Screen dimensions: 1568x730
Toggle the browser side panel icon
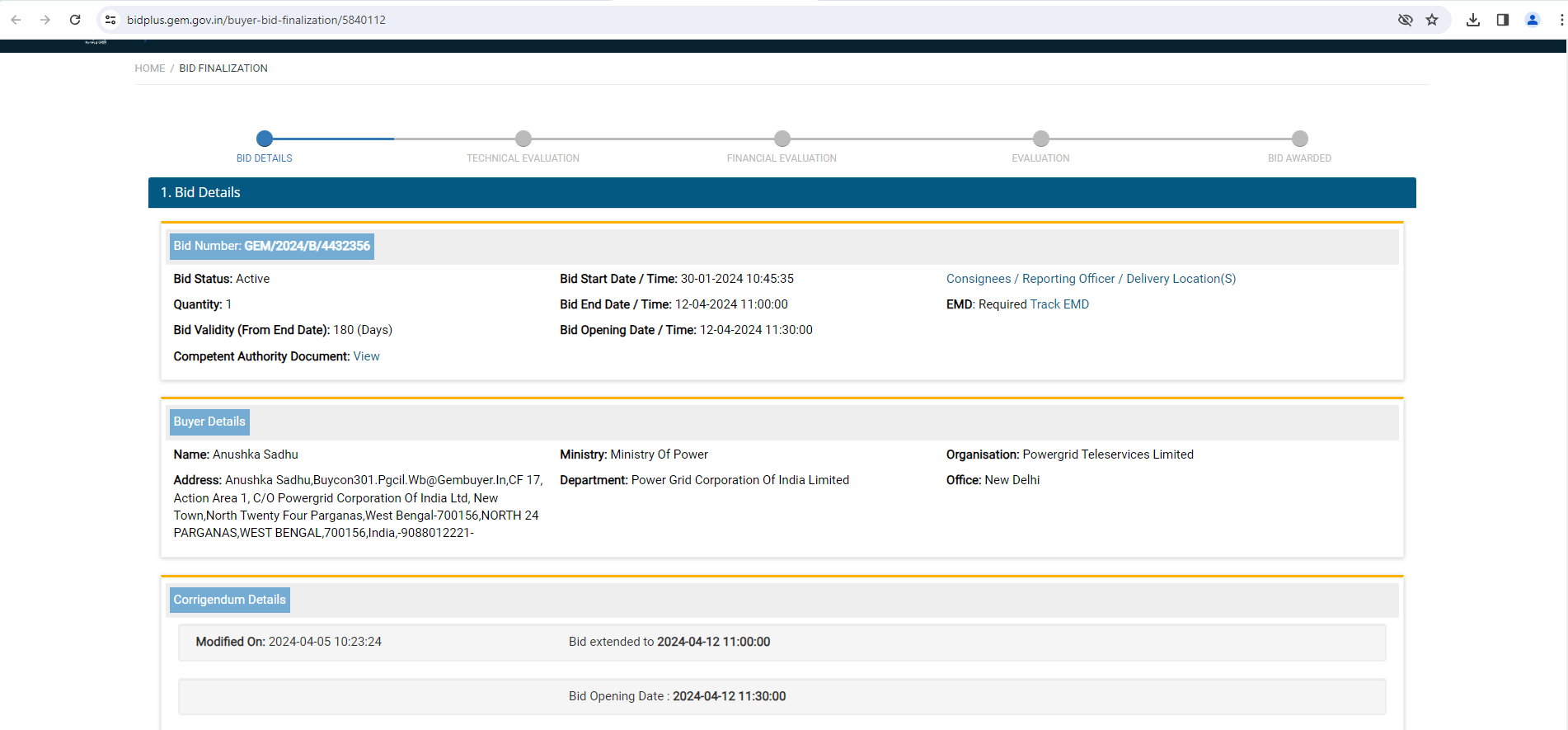click(x=1503, y=20)
